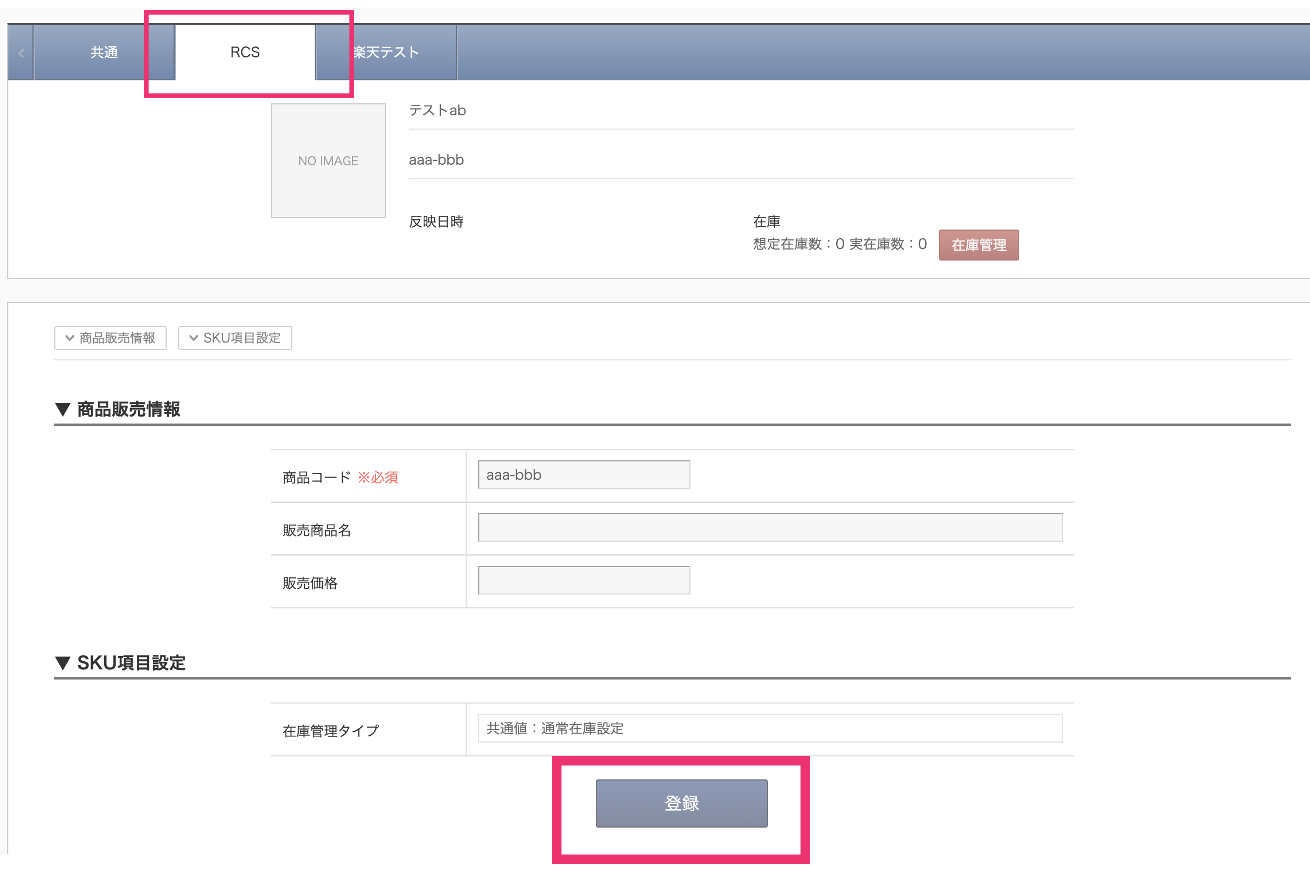Jump to section via SKU項目設定 chevron button
This screenshot has height=880, width=1310.
(235, 338)
